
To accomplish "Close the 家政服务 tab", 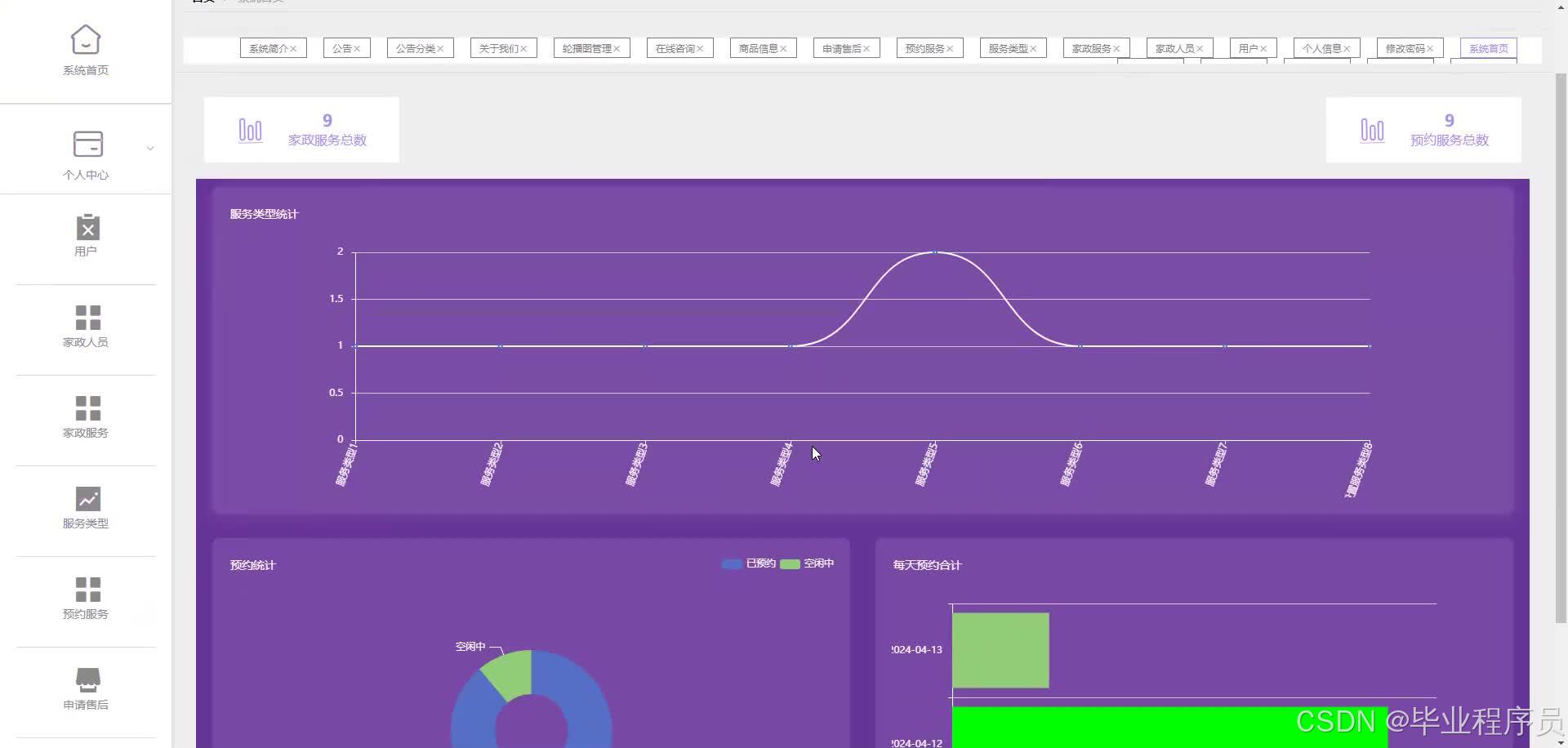I will [x=1116, y=49].
